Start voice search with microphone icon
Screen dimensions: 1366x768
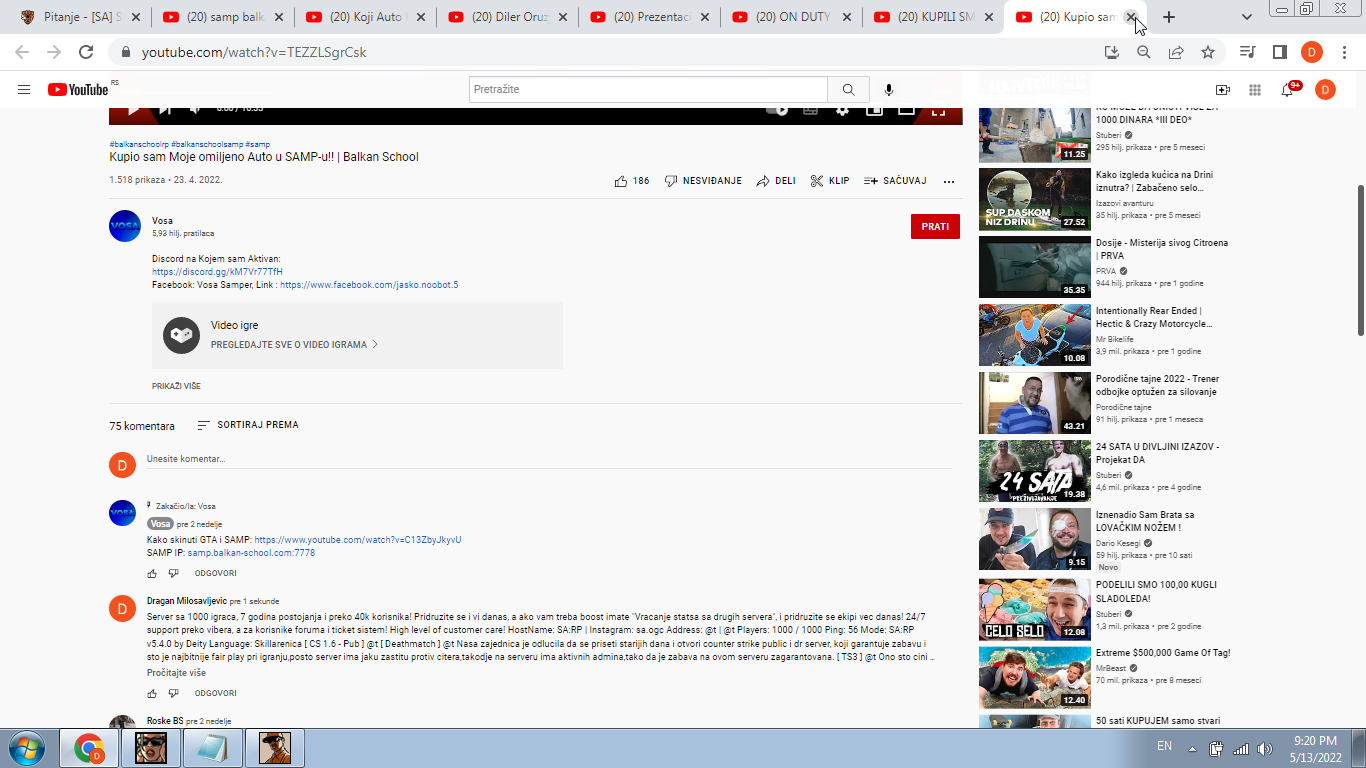(889, 90)
